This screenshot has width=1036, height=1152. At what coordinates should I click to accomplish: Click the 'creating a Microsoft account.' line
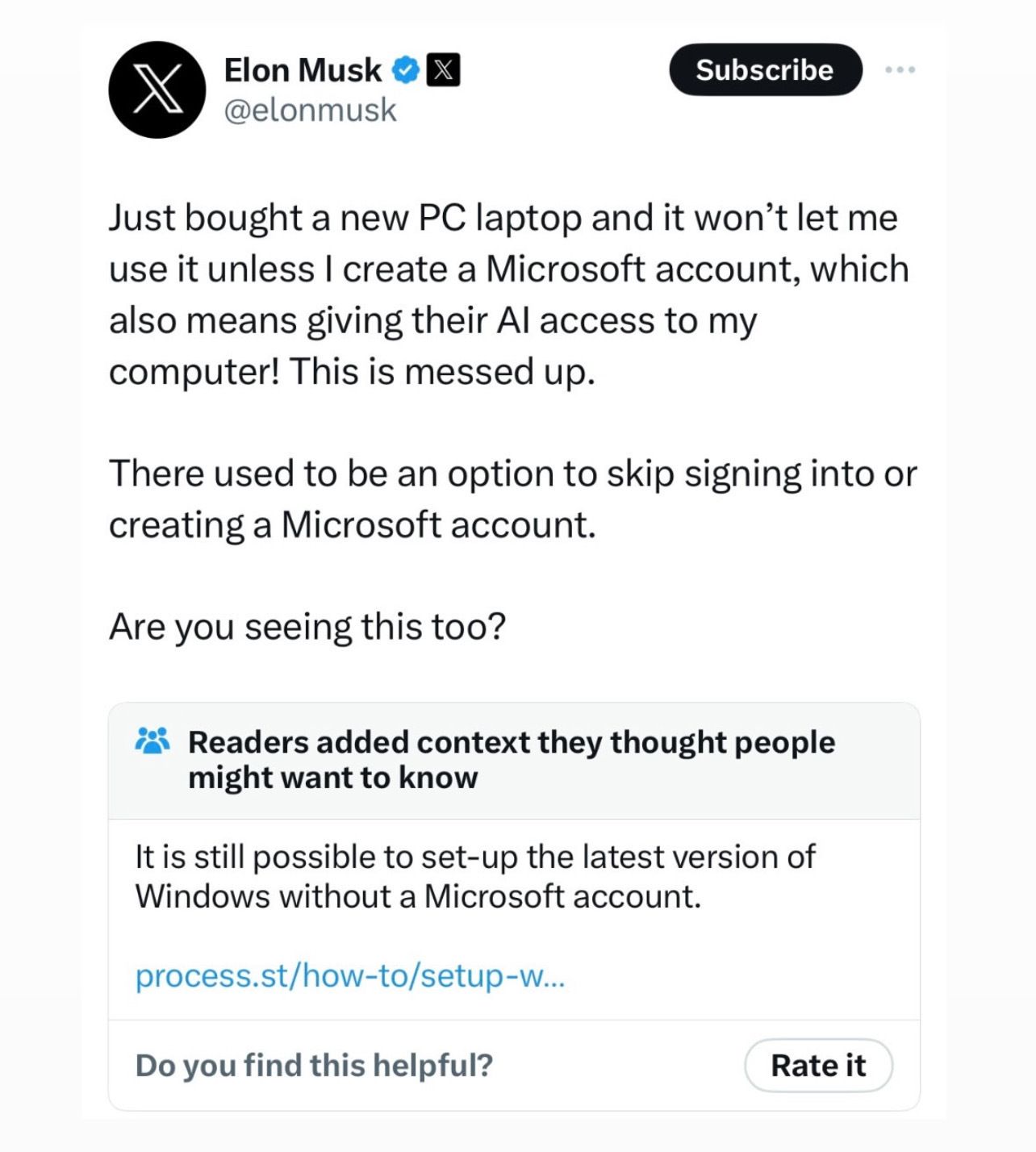tap(352, 525)
